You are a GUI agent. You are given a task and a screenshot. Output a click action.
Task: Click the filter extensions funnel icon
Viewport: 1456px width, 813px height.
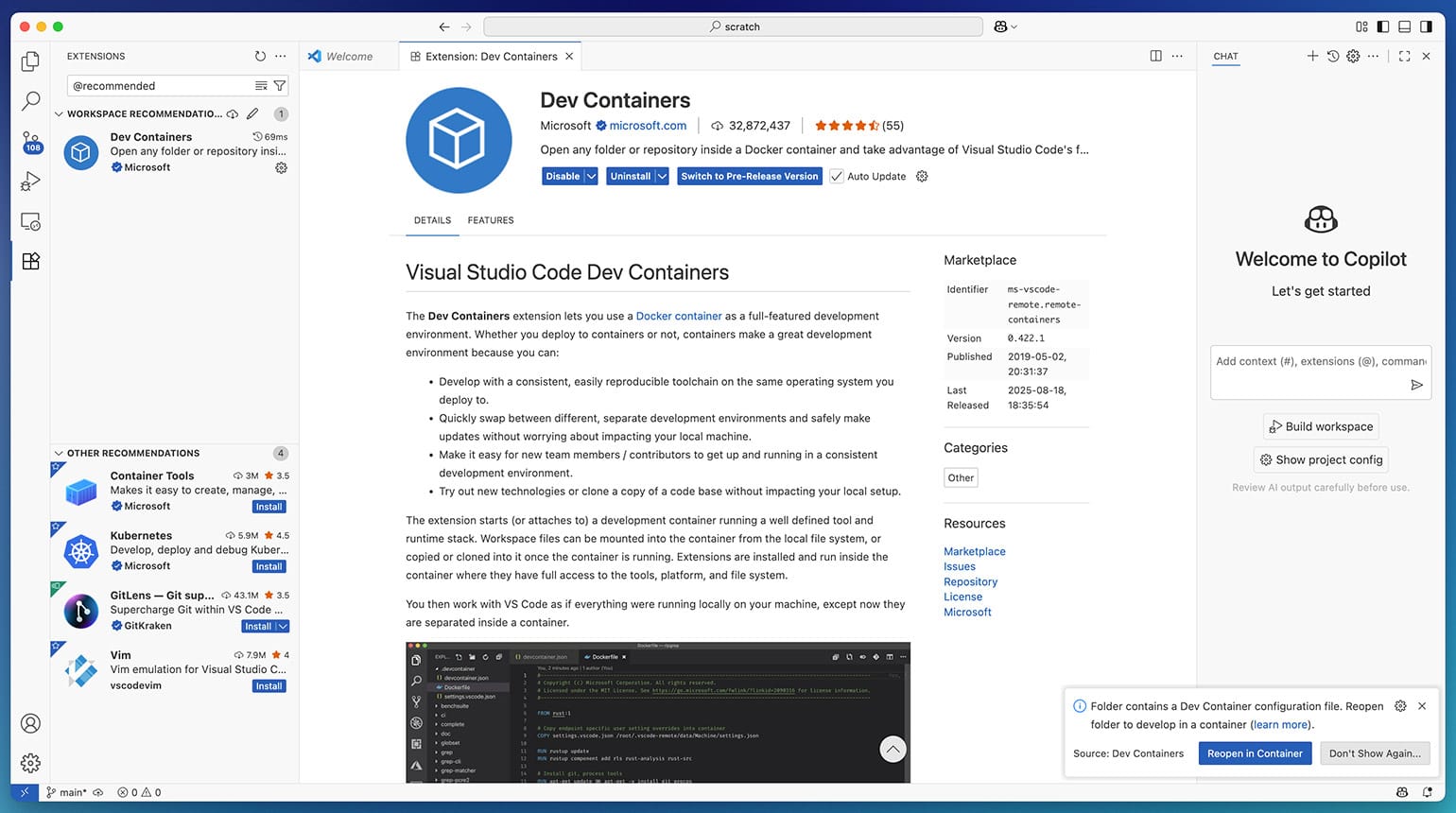pyautogui.click(x=280, y=86)
